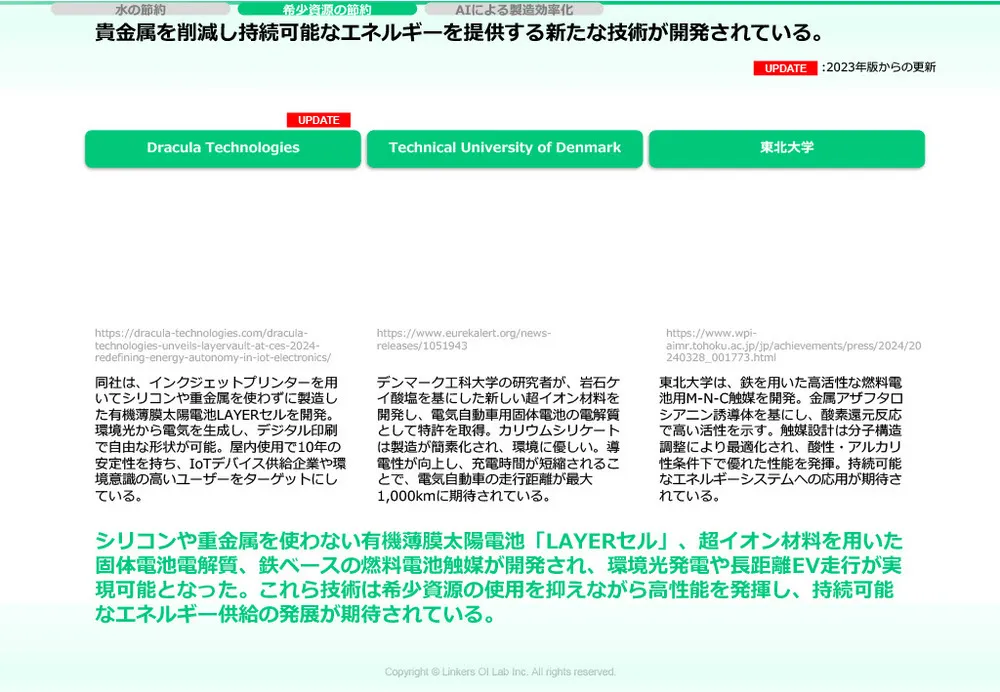Click the Linkers OI Lab copyright footer
This screenshot has width=1000, height=692.
coord(500,672)
